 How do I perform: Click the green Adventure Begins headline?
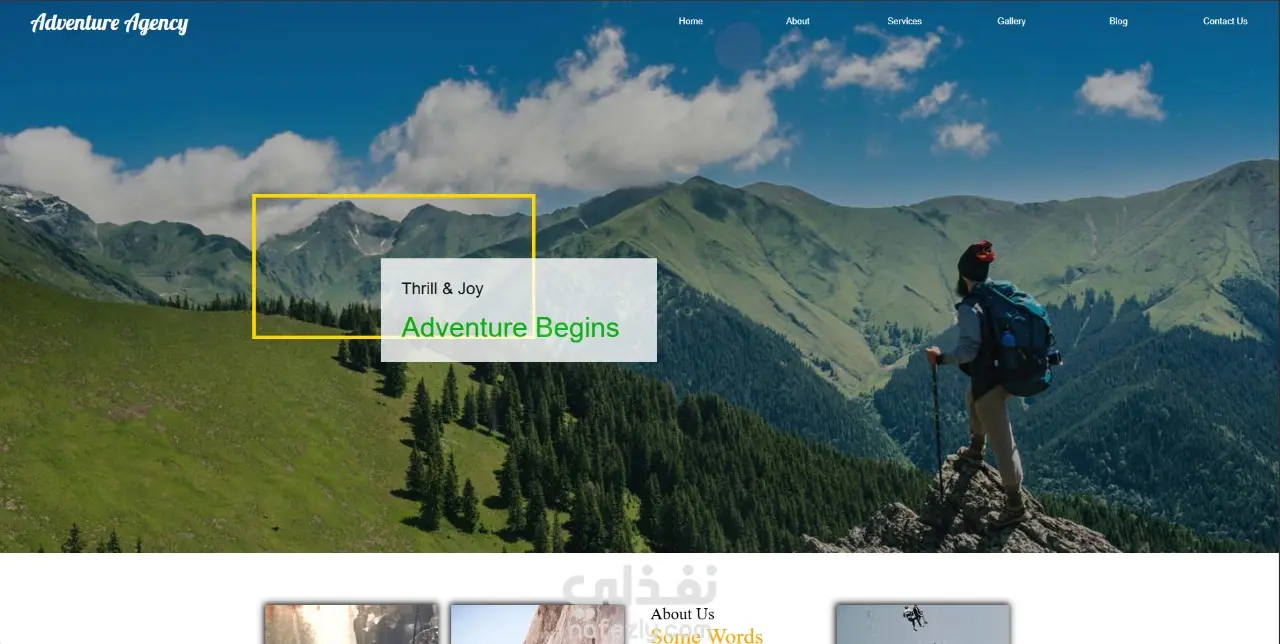[510, 327]
